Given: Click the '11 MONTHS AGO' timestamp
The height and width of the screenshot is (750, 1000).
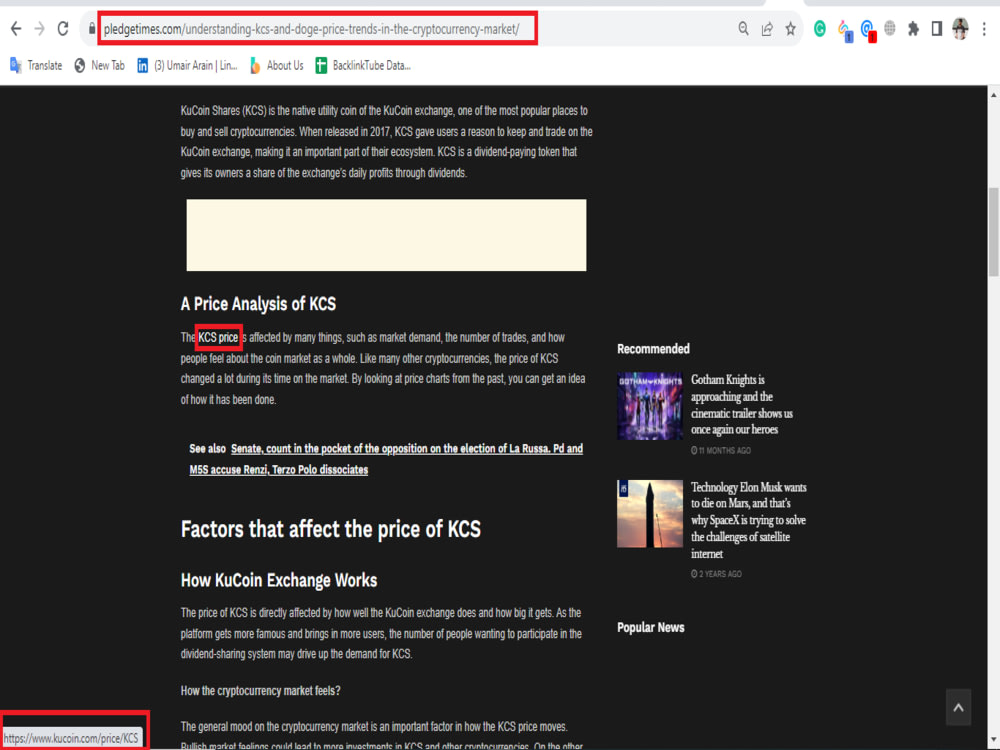Looking at the screenshot, I should (721, 450).
